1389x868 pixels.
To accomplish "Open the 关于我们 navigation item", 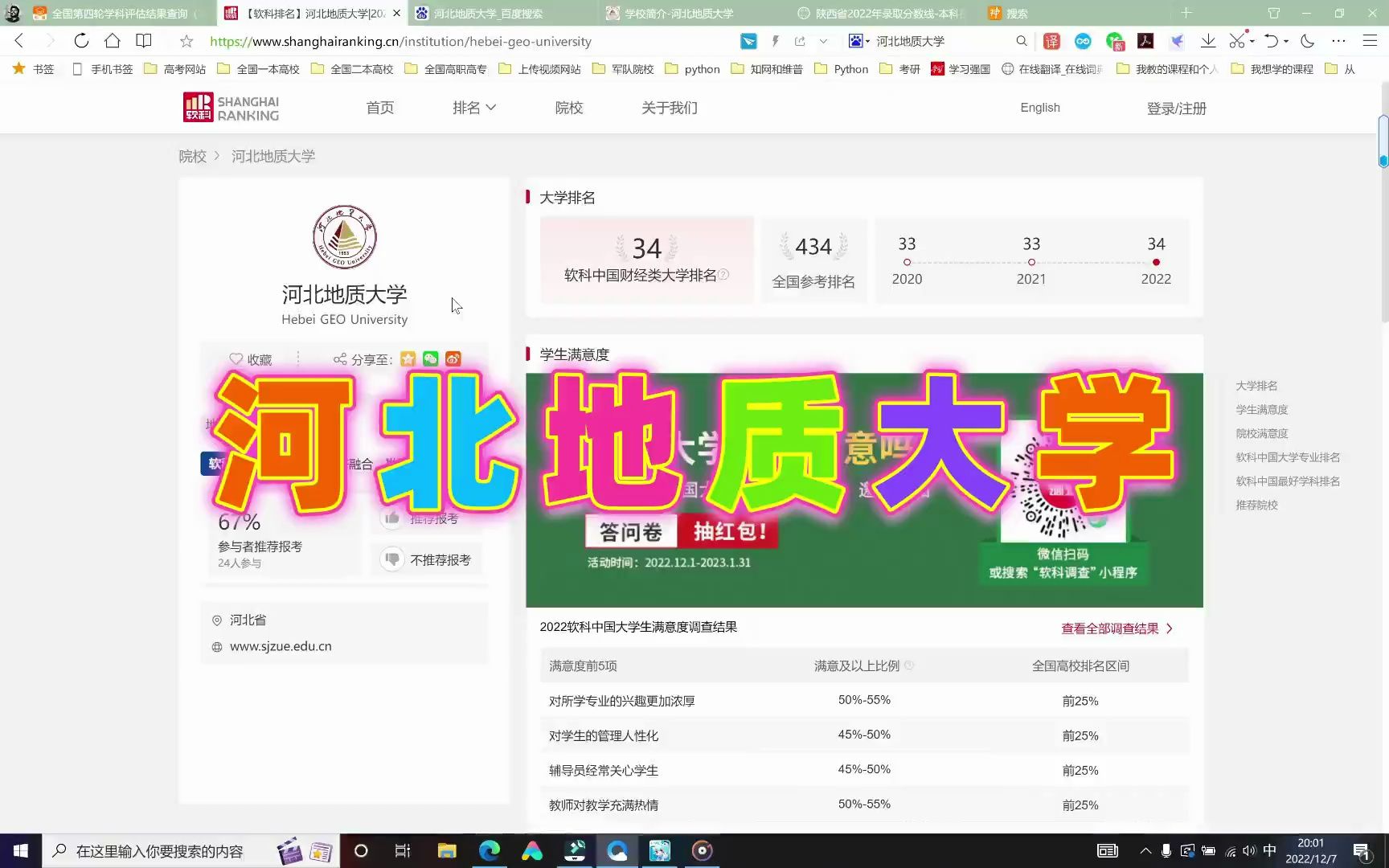I will (670, 108).
